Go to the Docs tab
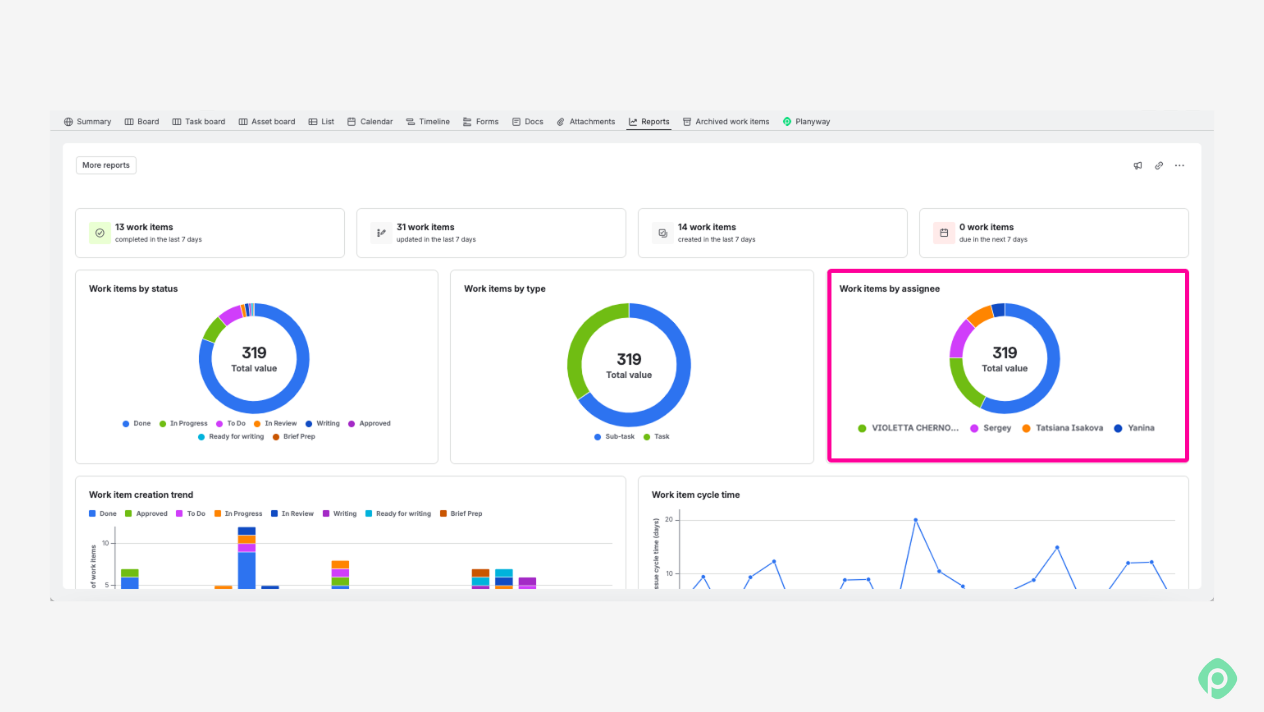1264x712 pixels. [x=528, y=122]
